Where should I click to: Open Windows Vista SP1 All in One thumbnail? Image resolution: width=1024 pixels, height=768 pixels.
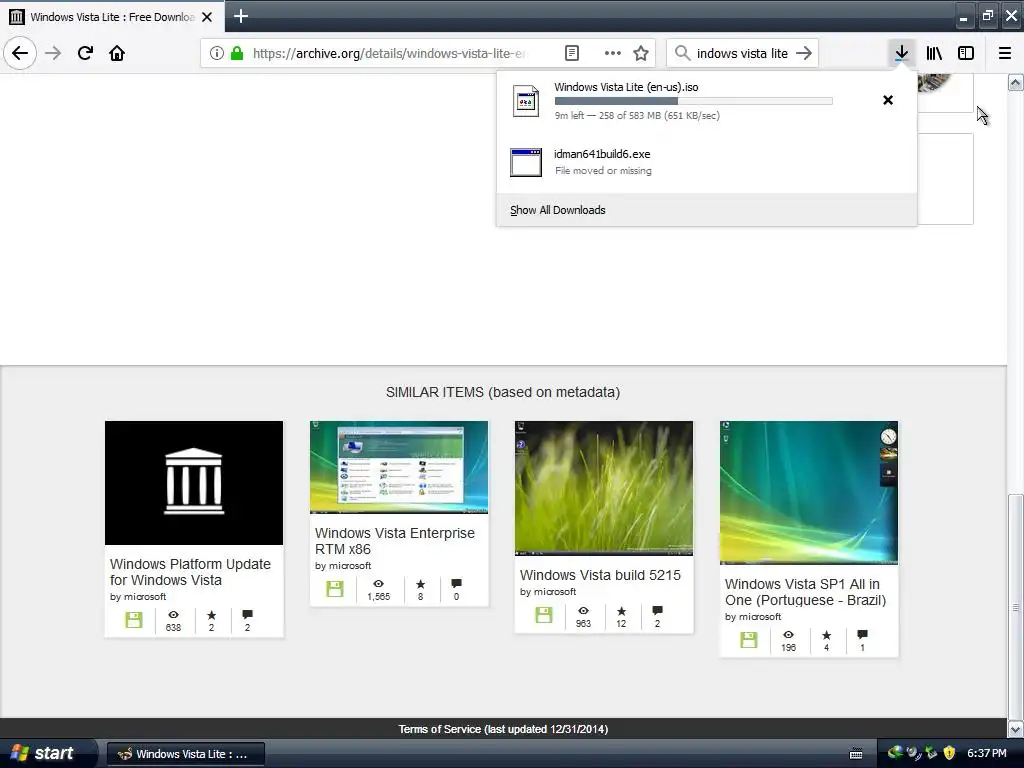pos(809,492)
